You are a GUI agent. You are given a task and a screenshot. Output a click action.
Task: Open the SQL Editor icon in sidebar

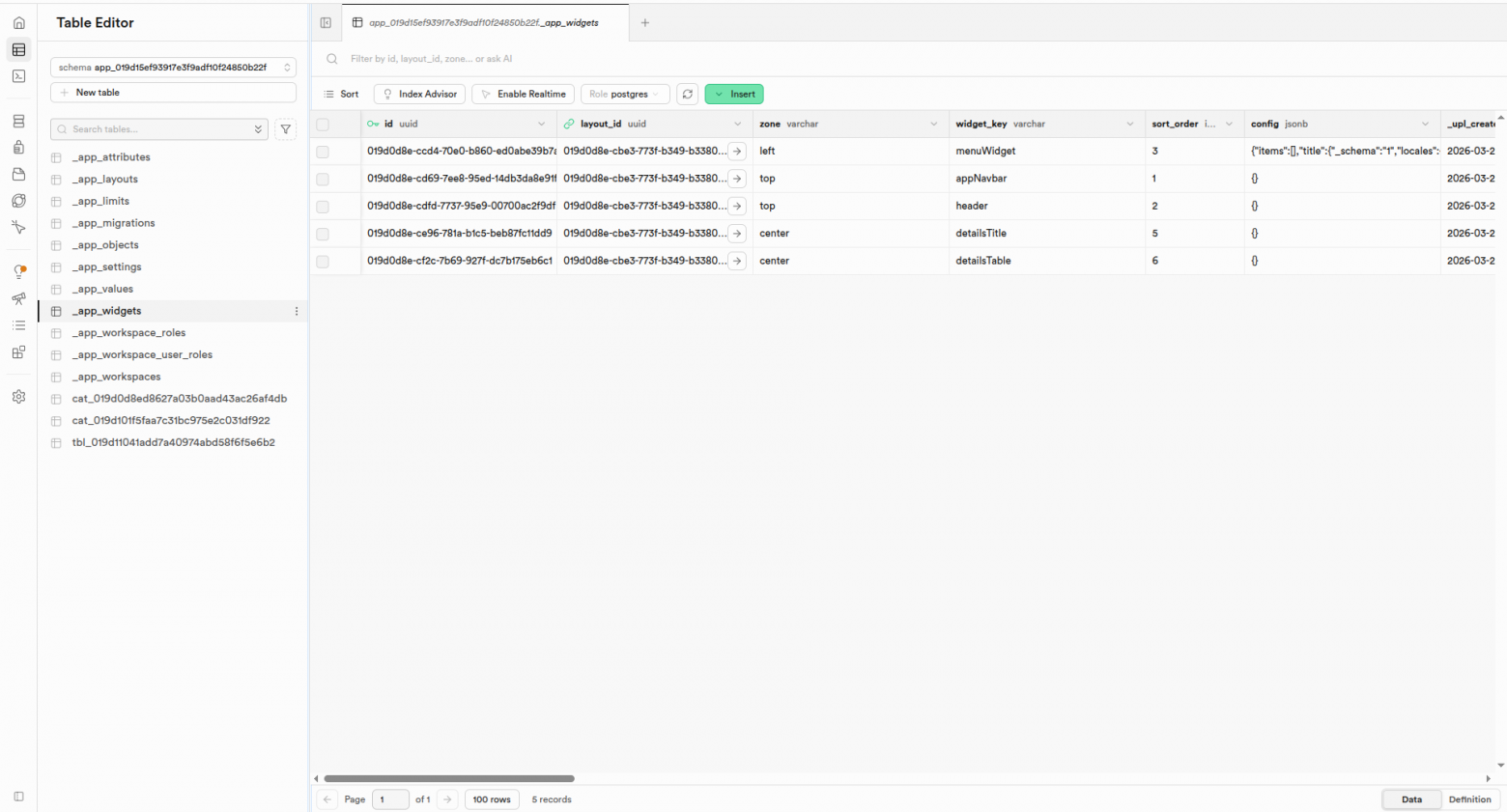tap(18, 76)
